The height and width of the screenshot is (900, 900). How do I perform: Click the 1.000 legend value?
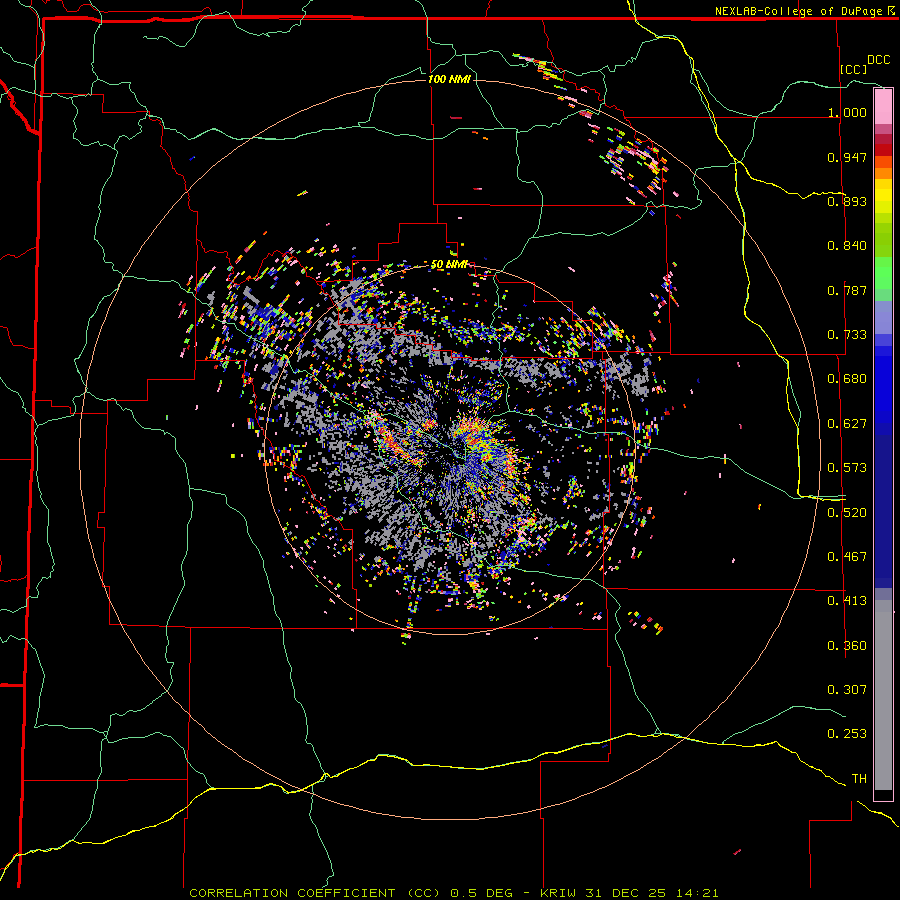tap(847, 112)
